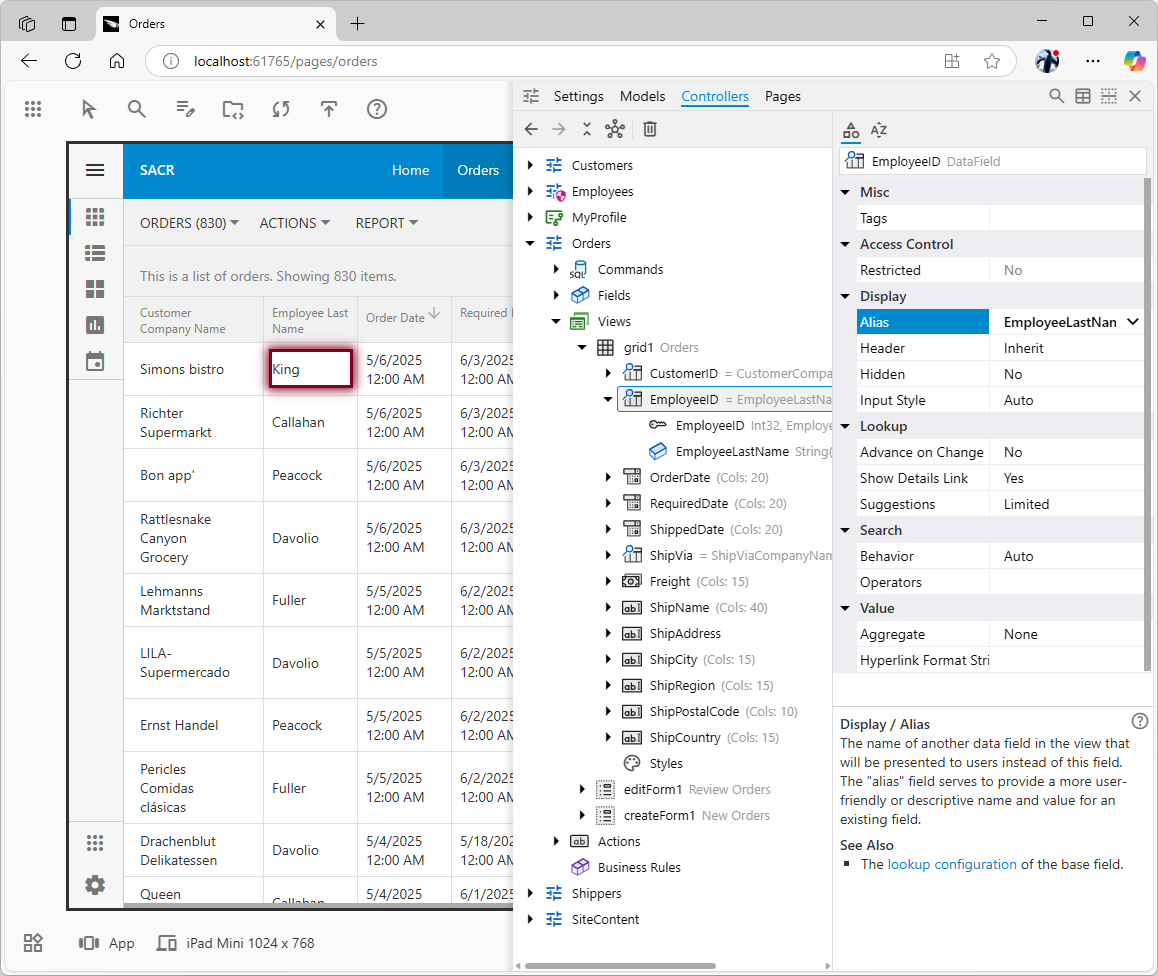Open the lookup configuration link
Image resolution: width=1158 pixels, height=976 pixels.
[952, 864]
